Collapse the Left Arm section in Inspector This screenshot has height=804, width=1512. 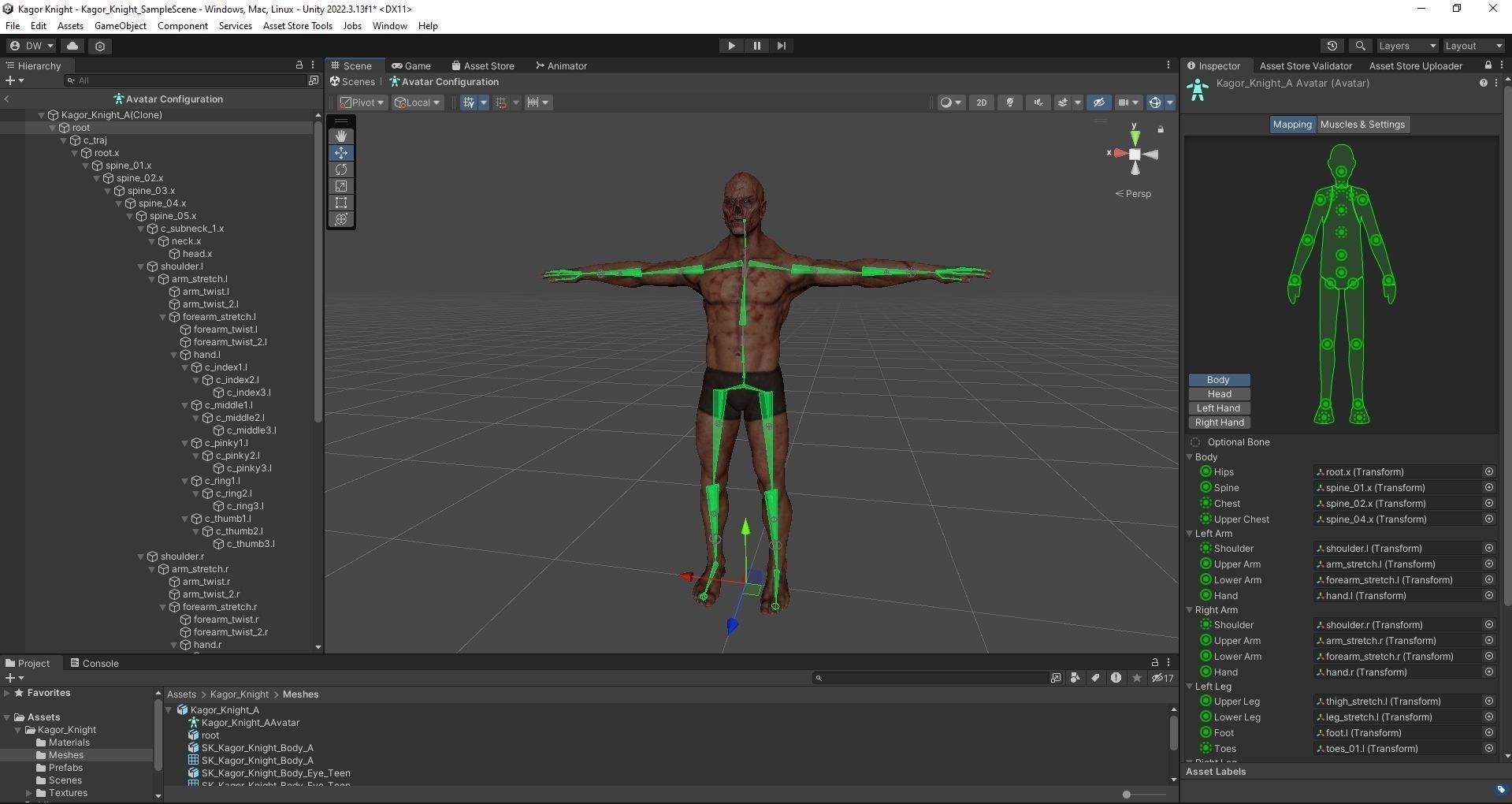[1191, 534]
